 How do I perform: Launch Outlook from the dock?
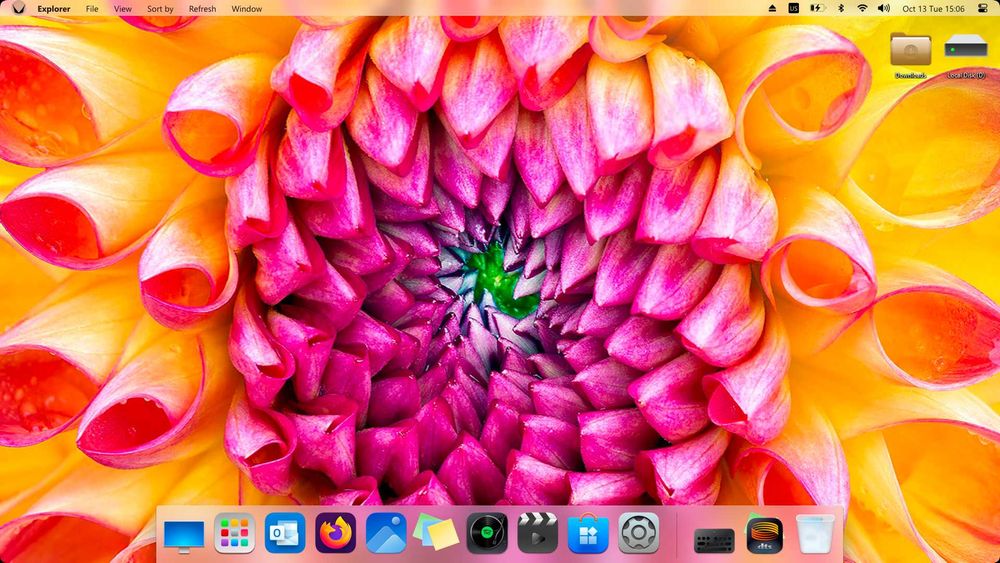coord(285,533)
